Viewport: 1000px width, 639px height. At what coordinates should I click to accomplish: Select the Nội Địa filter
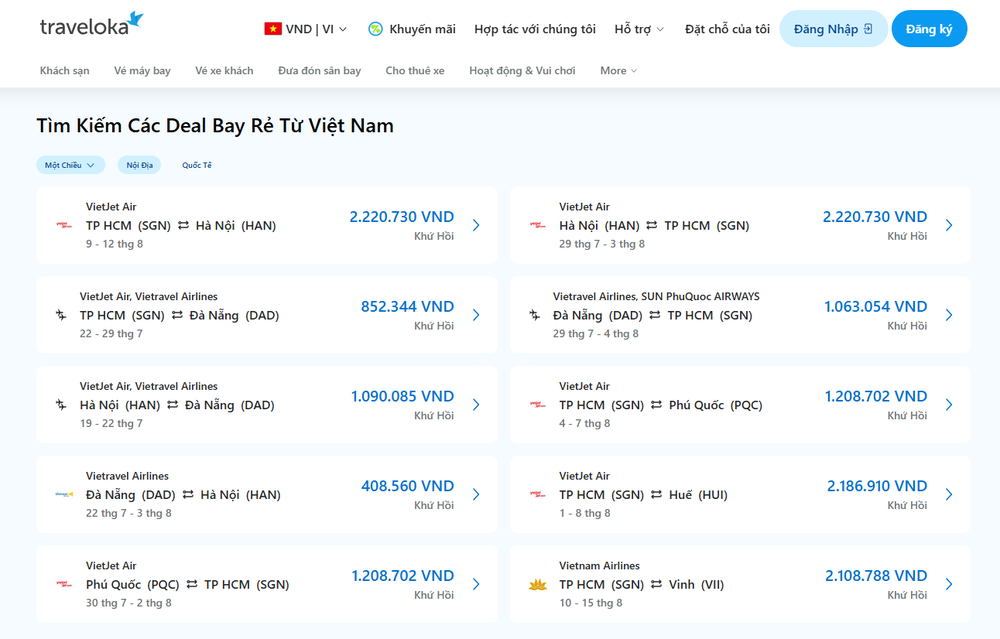[x=140, y=165]
